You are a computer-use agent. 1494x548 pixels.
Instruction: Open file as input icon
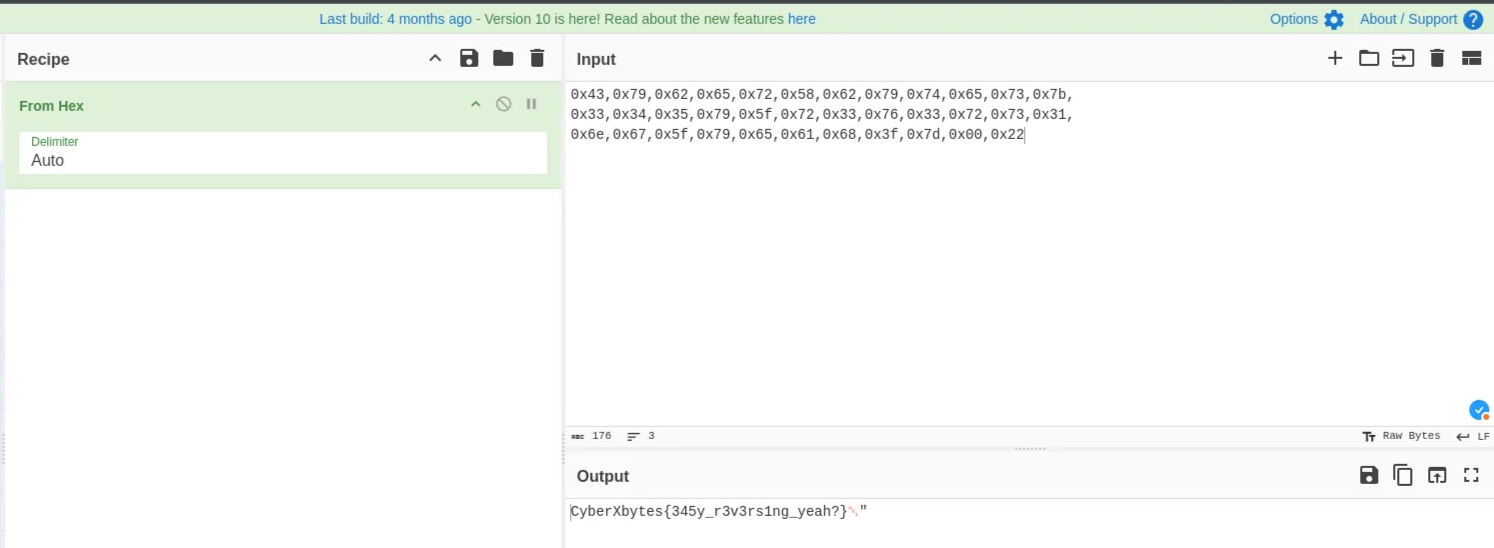[x=1403, y=59]
